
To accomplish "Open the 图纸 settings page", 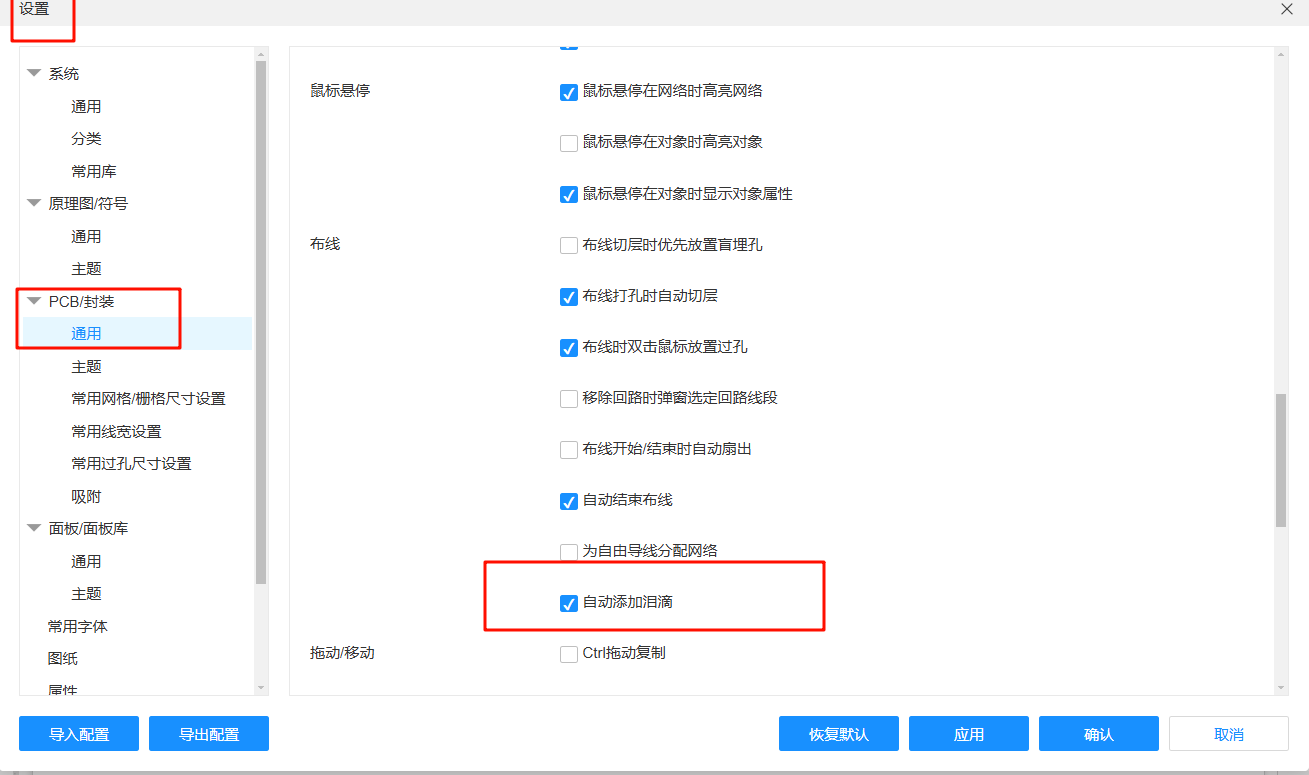I will 63,659.
